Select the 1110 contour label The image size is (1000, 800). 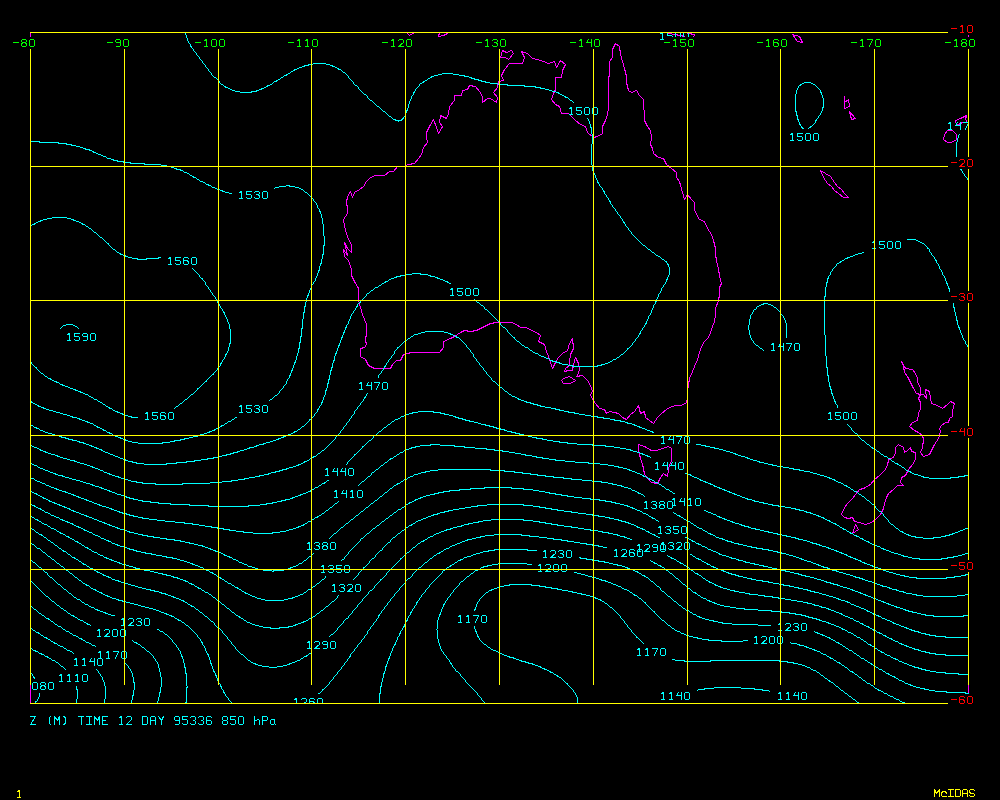click(x=73, y=678)
